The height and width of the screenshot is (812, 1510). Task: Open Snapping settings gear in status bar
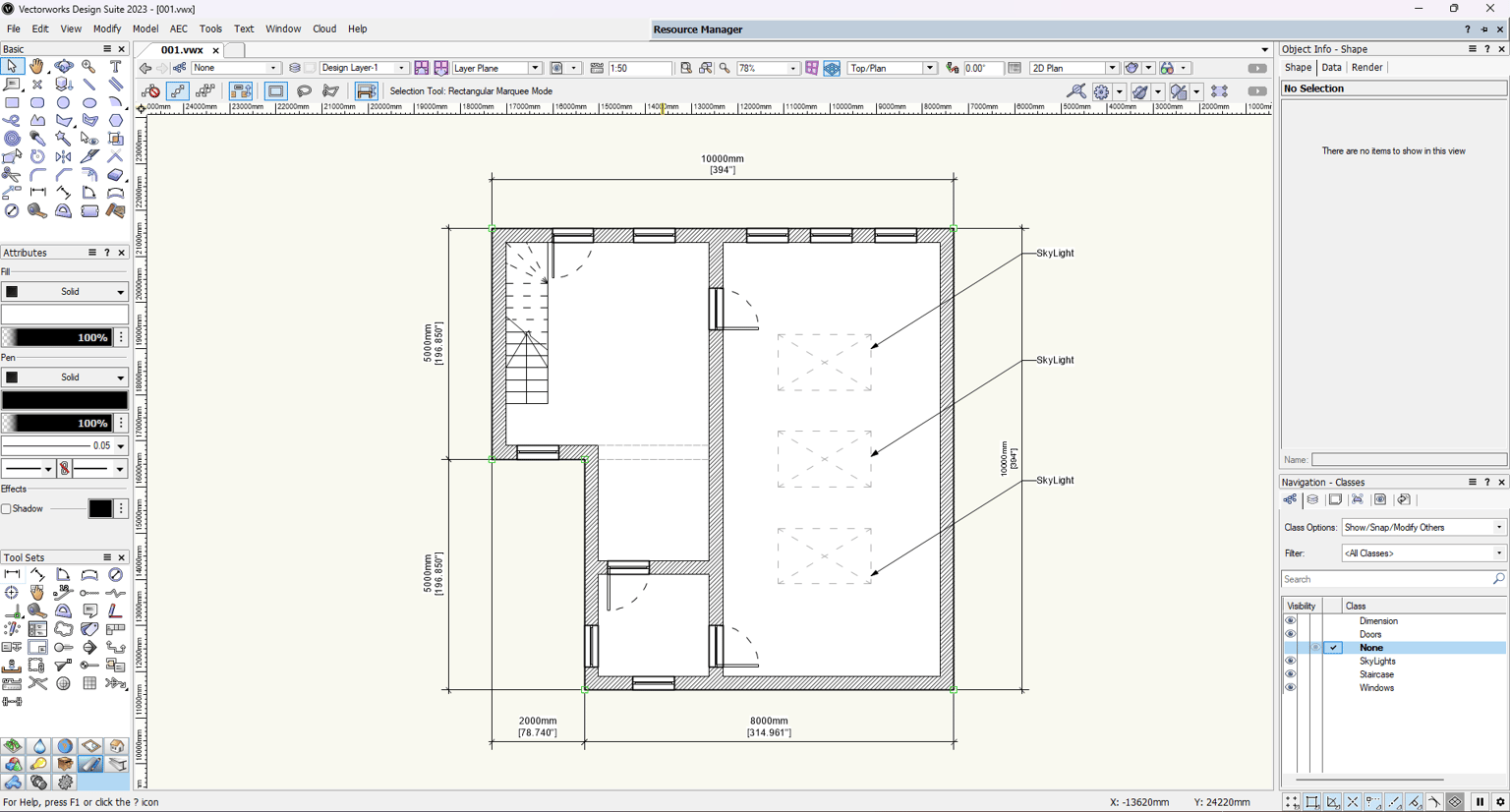coord(1500,802)
